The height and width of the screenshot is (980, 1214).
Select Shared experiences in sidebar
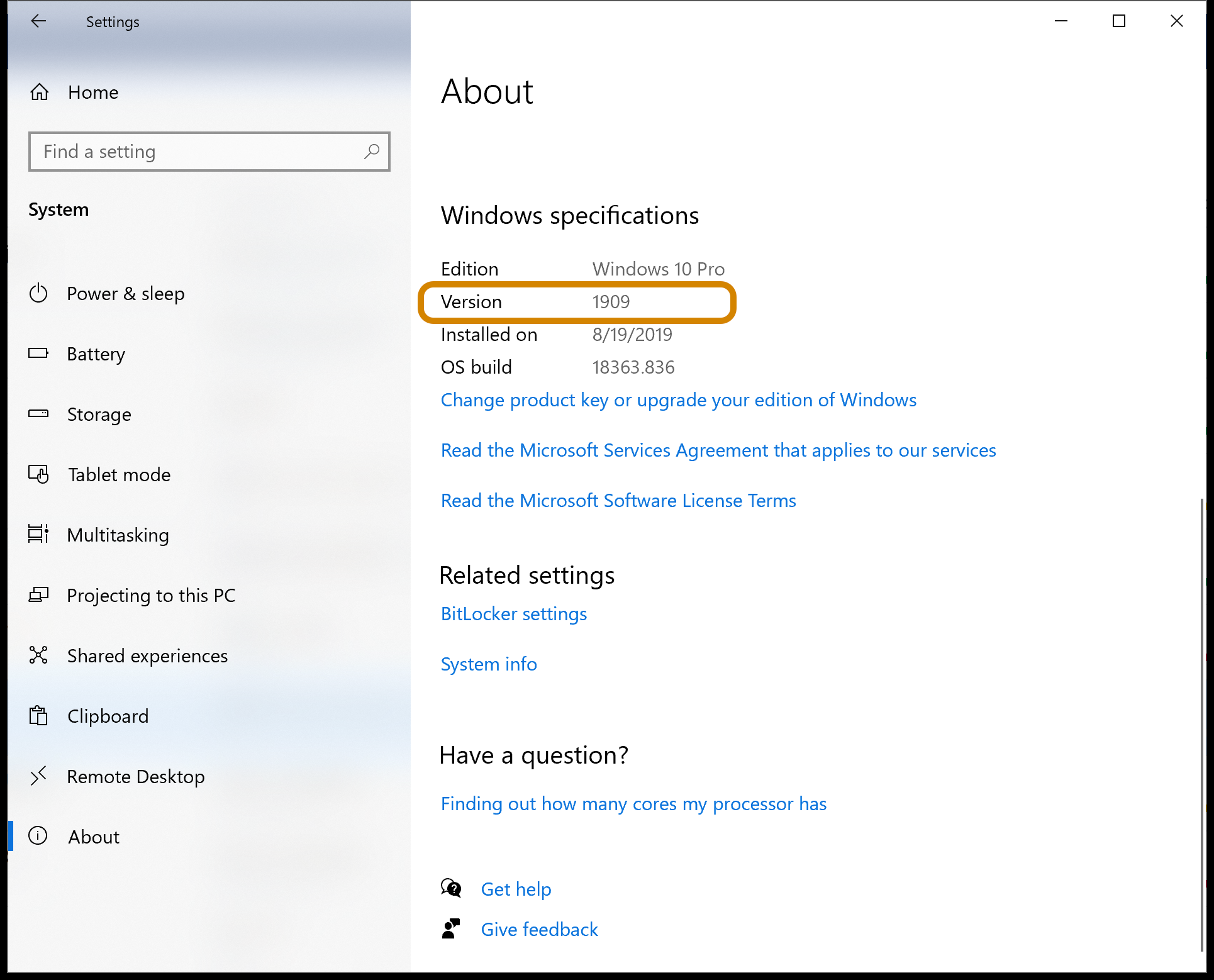147,655
